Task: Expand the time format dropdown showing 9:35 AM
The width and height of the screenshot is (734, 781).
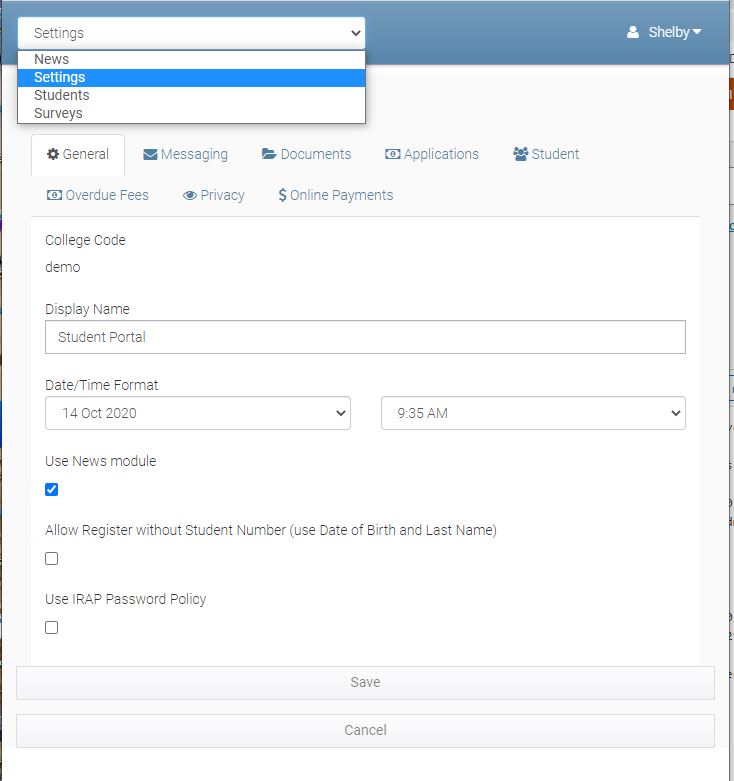Action: click(533, 413)
